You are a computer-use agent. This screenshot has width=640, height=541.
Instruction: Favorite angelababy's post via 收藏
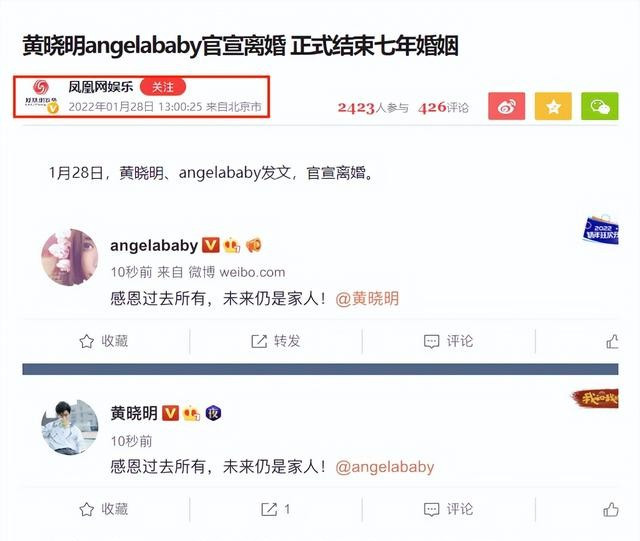point(104,341)
